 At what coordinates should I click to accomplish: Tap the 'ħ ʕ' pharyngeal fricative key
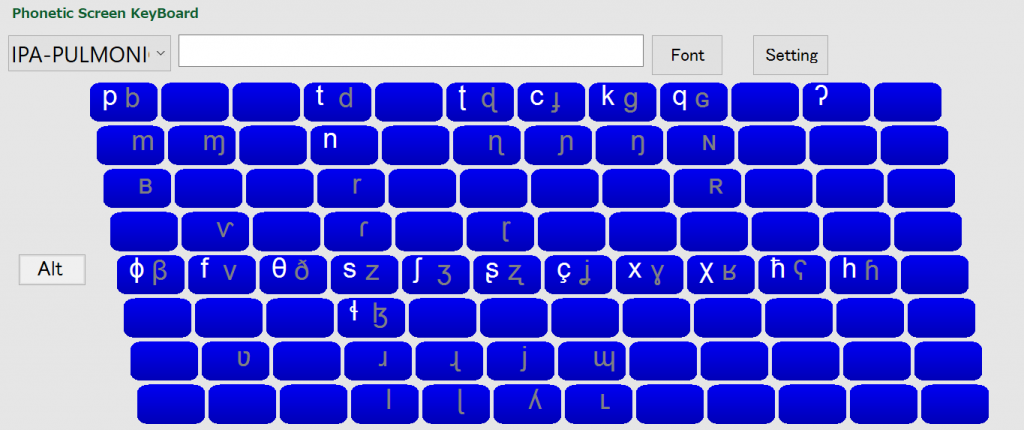[x=792, y=274]
